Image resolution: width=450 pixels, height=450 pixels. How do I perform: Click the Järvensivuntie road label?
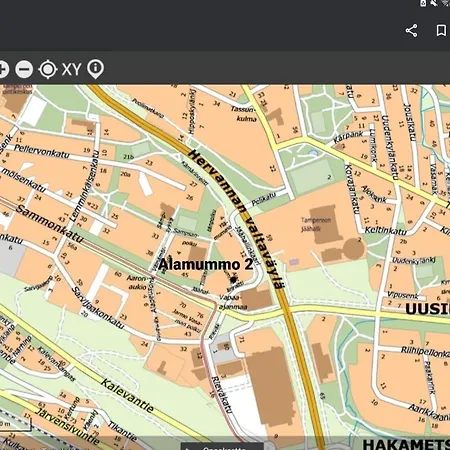pyautogui.click(x=68, y=427)
